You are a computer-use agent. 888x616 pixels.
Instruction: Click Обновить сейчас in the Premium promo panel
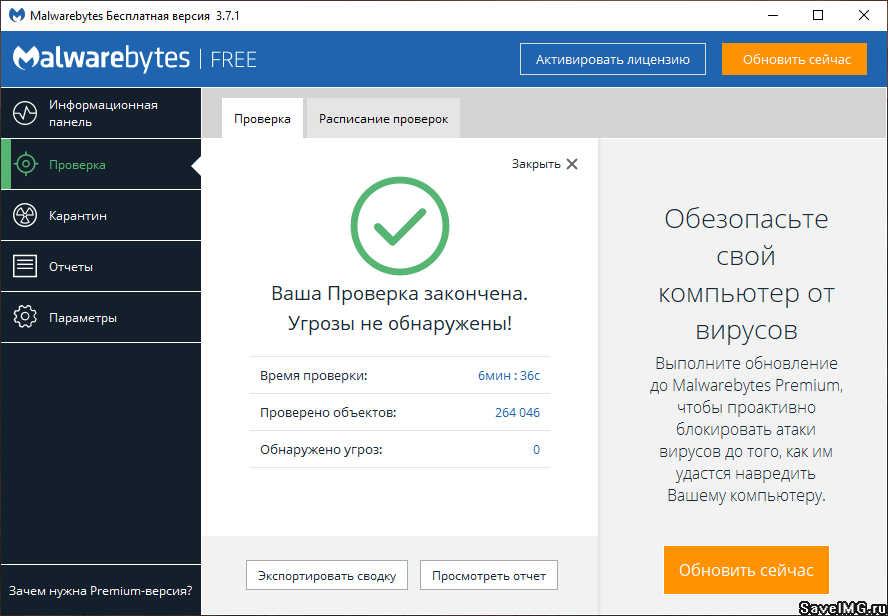(746, 571)
